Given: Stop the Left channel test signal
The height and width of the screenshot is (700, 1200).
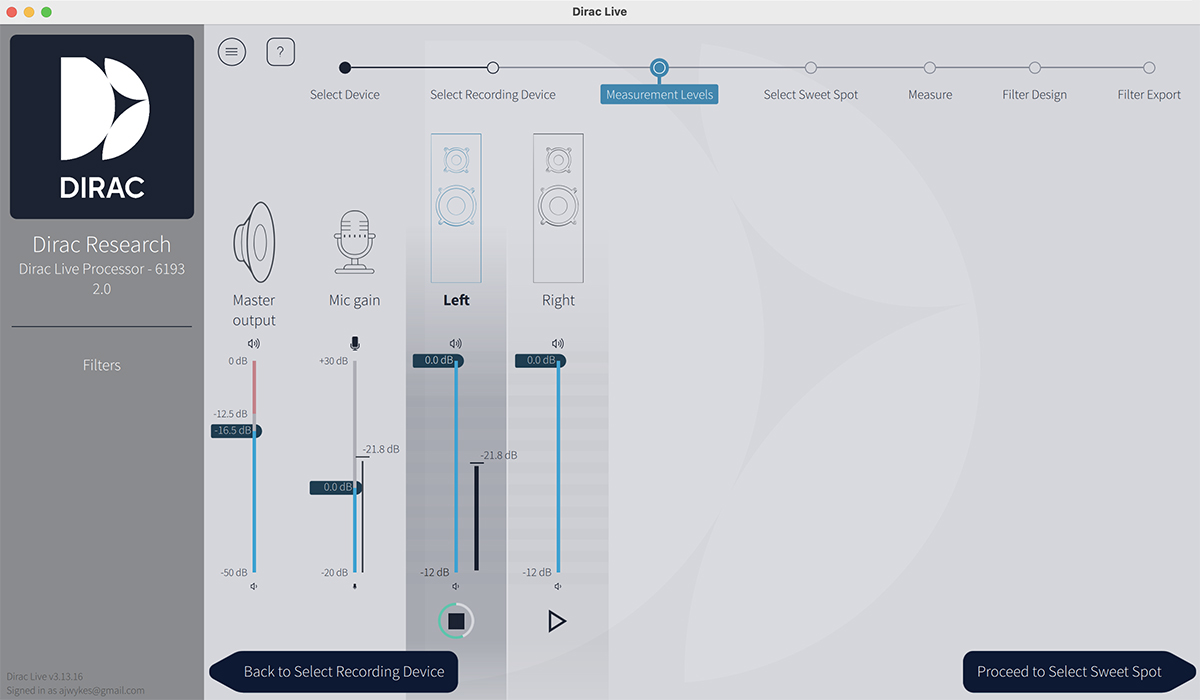Looking at the screenshot, I should pyautogui.click(x=456, y=621).
